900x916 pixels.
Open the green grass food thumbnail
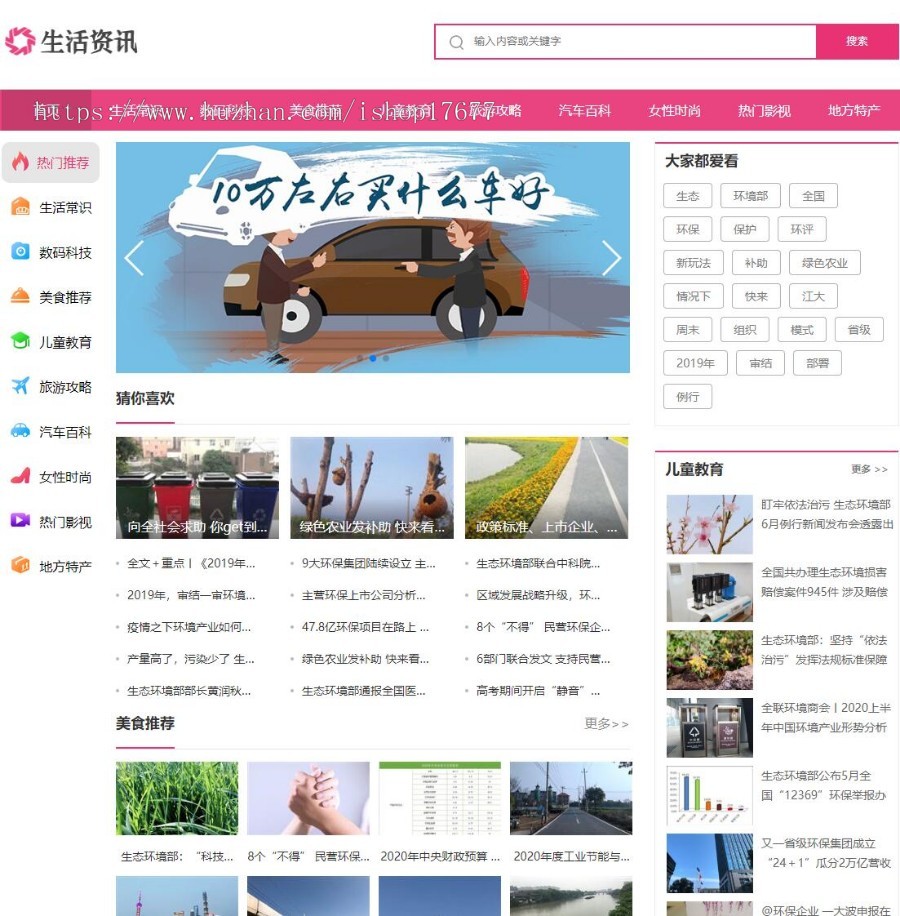point(177,798)
